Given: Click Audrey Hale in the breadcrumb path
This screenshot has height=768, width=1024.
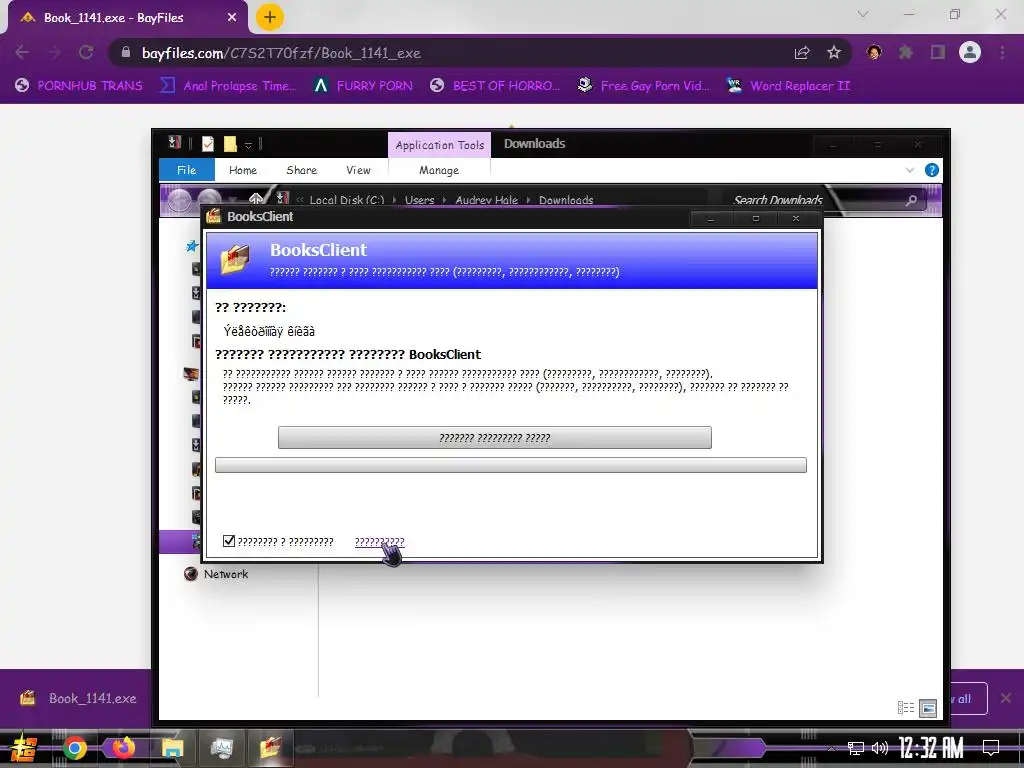Looking at the screenshot, I should pos(487,200).
